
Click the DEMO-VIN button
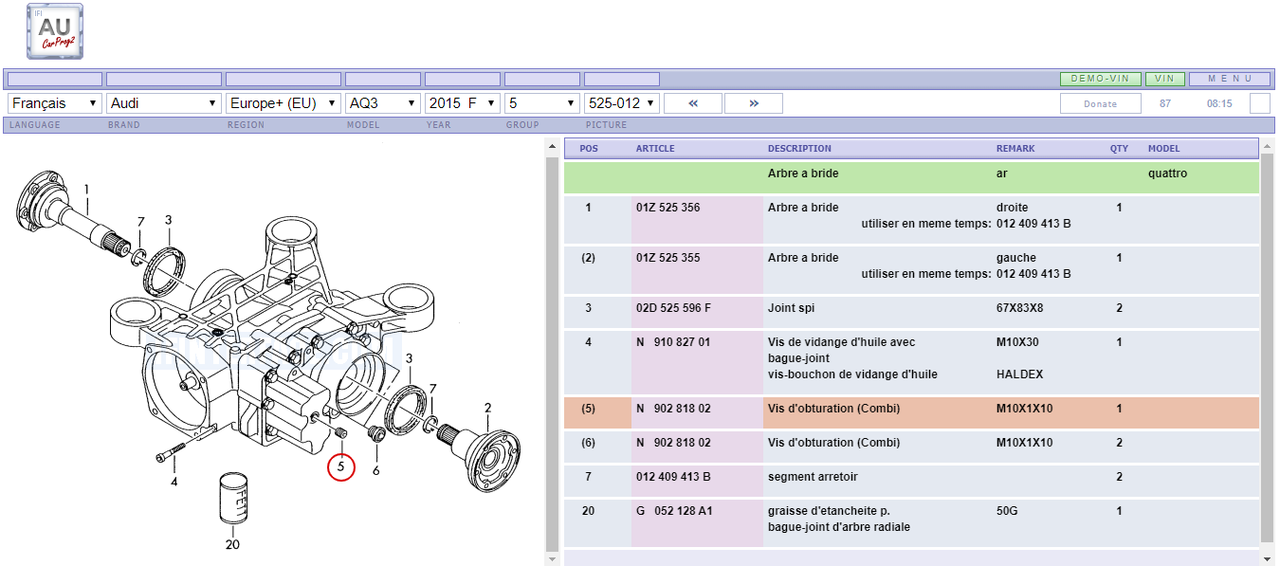1100,79
